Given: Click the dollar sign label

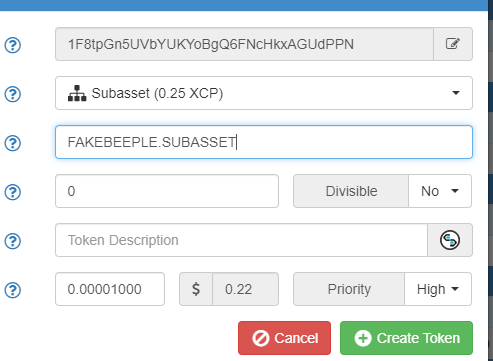Looking at the screenshot, I should [x=196, y=289].
